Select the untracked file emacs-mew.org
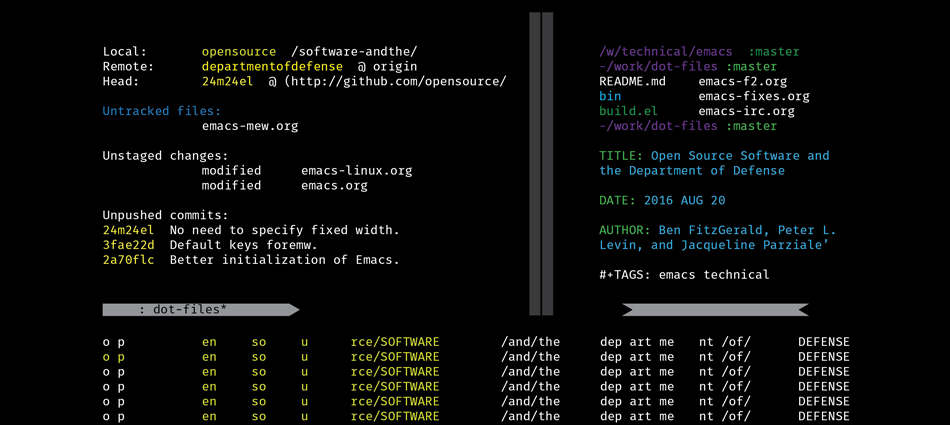Image resolution: width=950 pixels, height=425 pixels. 250,127
